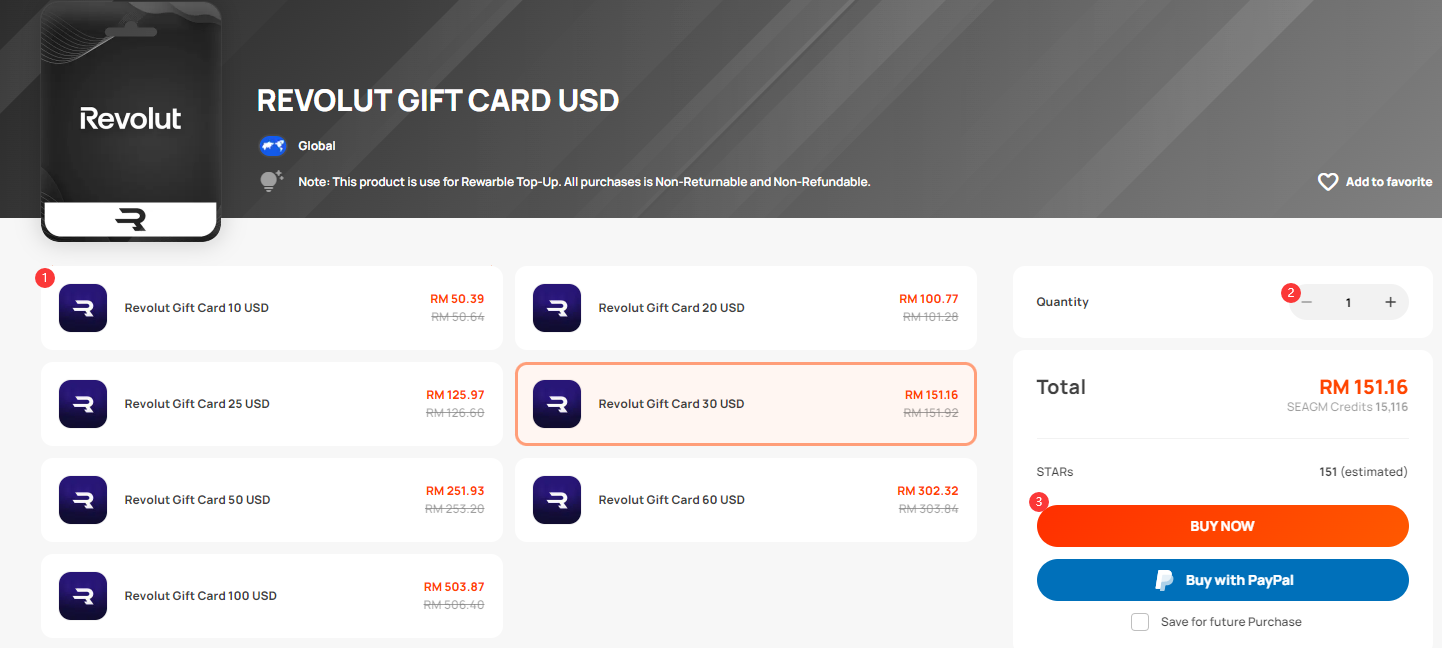Viewport: 1442px width, 648px height.
Task: Click the Revolut gift card product image
Action: tap(131, 121)
